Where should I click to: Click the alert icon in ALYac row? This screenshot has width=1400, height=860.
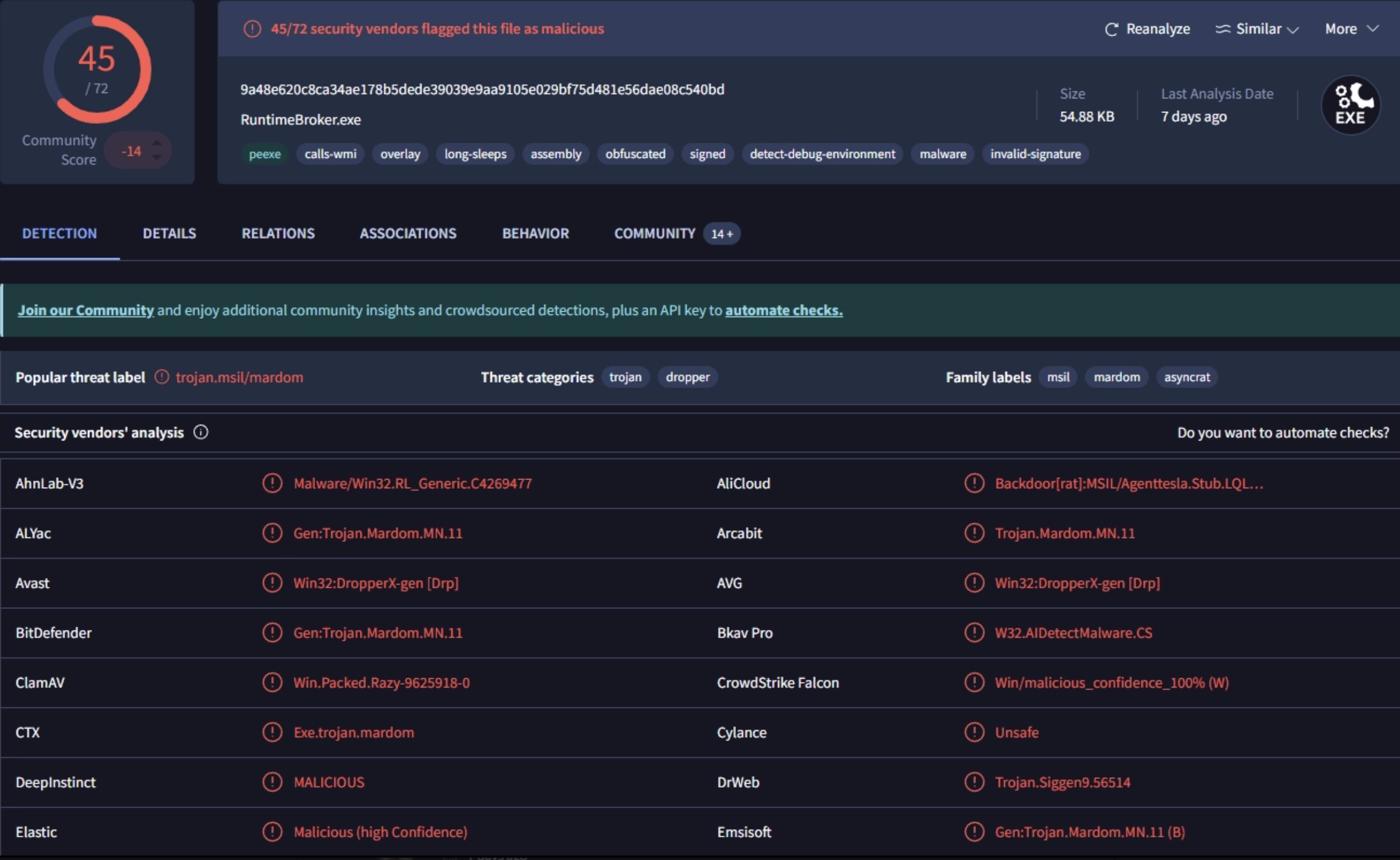(272, 533)
